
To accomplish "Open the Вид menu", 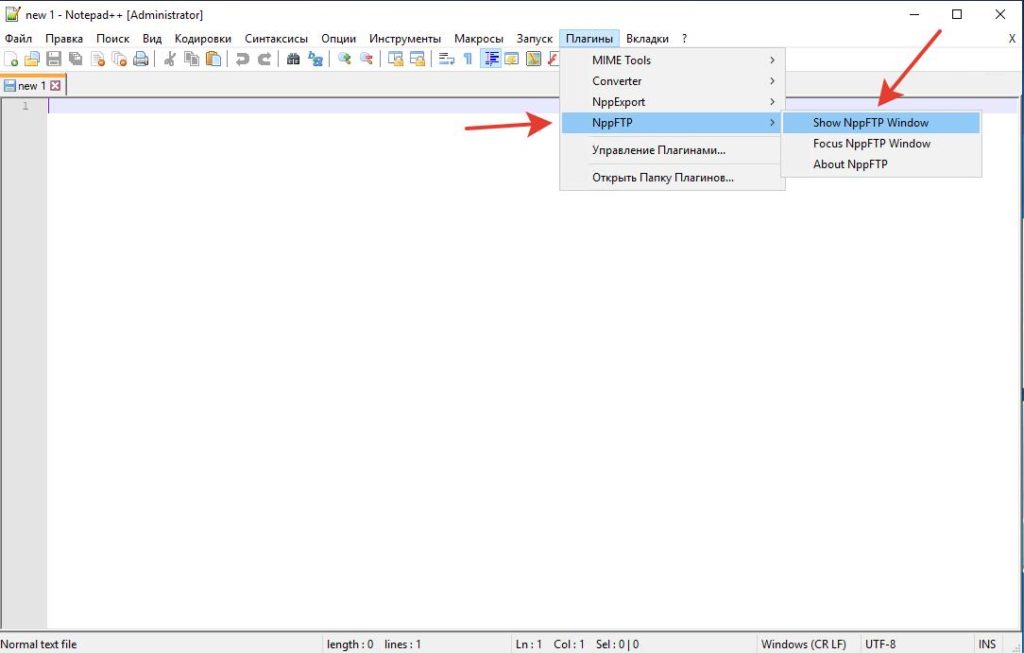I will click(x=152, y=39).
